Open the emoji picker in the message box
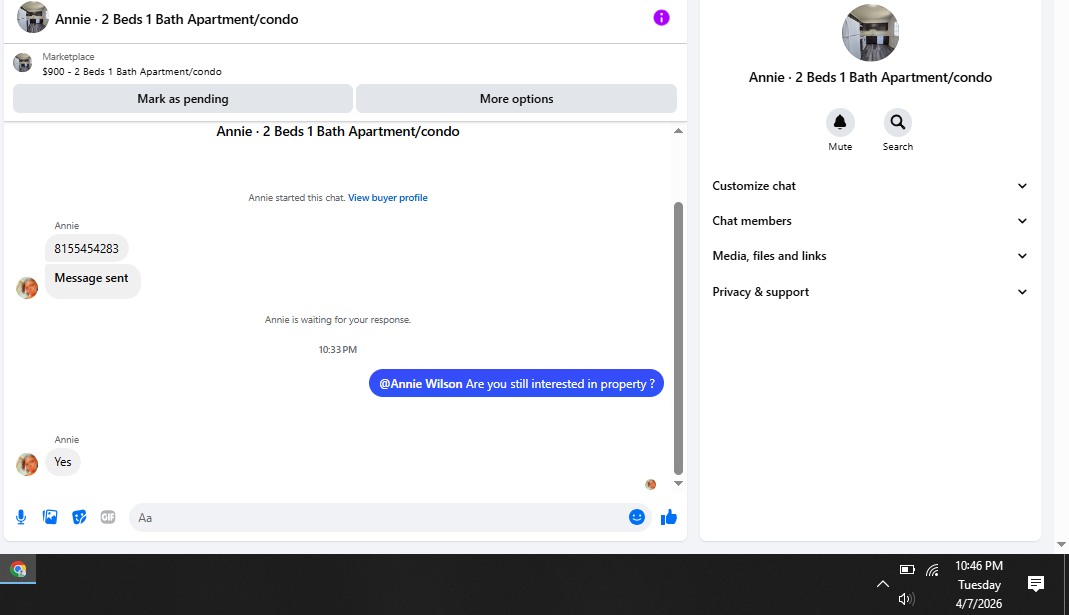Image resolution: width=1069 pixels, height=615 pixels. (637, 518)
